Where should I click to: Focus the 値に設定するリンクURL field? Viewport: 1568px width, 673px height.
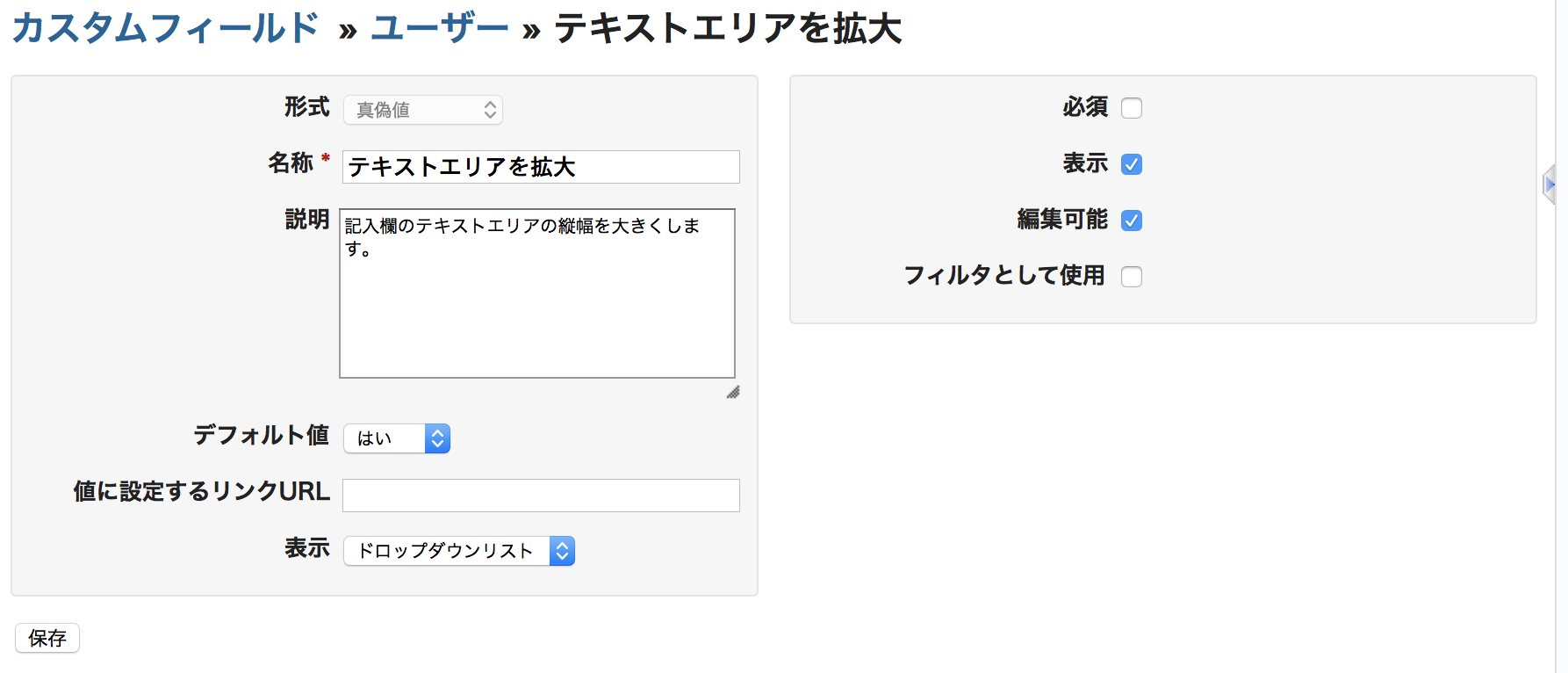pyautogui.click(x=540, y=495)
